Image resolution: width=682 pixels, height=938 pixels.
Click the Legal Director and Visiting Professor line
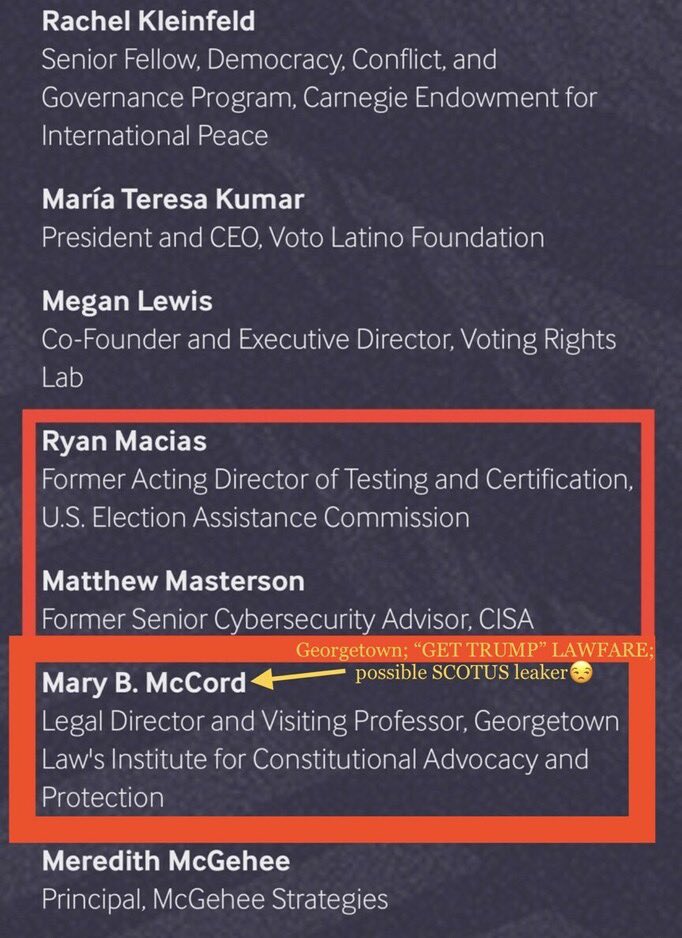pos(330,721)
